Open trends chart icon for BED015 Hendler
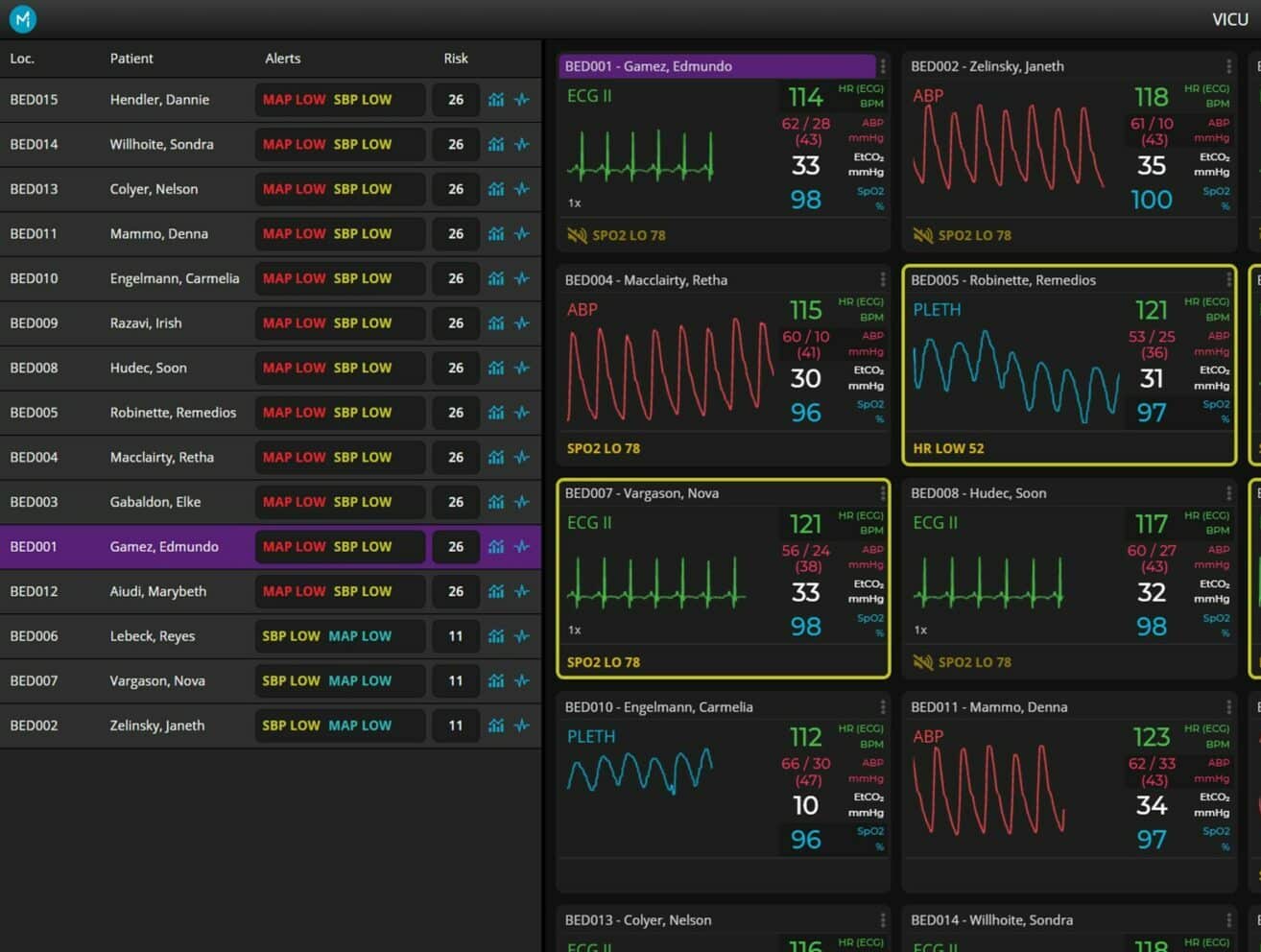The width and height of the screenshot is (1261, 952). [x=495, y=100]
